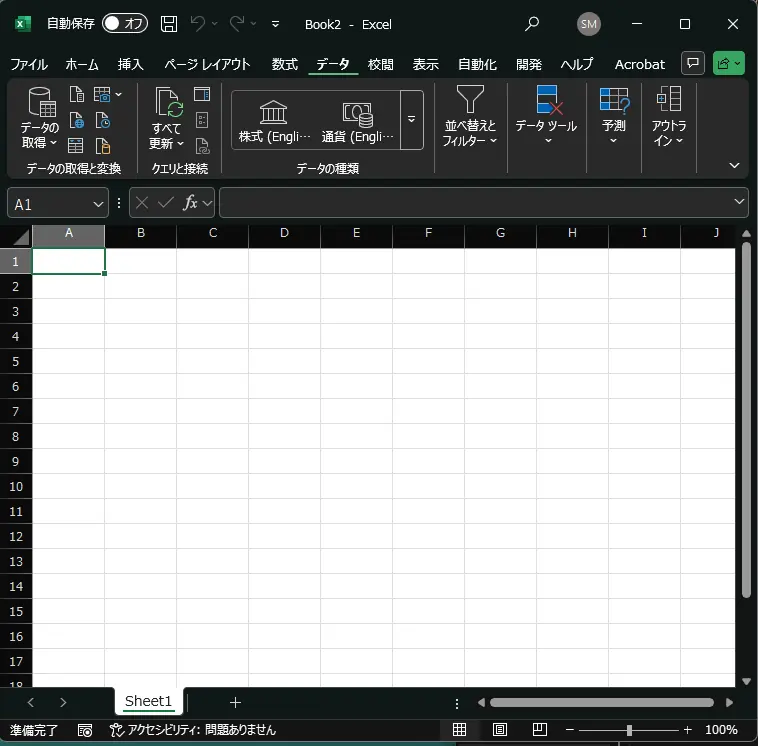758x746 pixels.
Task: Click the Undo arrow icon
Action: pyautogui.click(x=198, y=23)
